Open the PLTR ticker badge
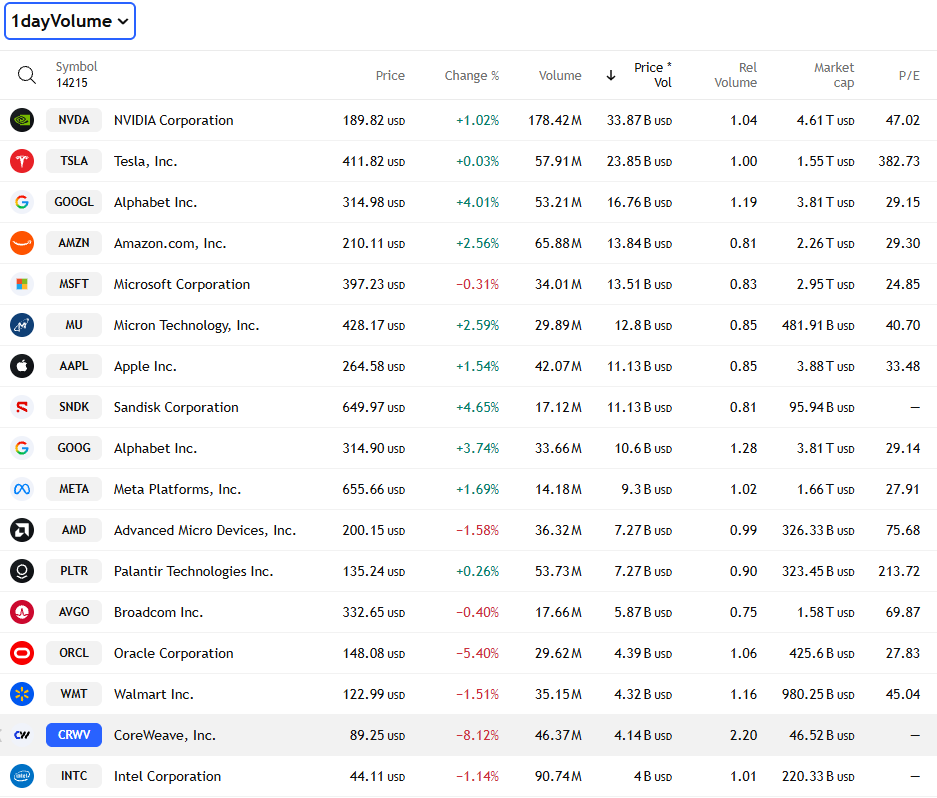Screen dimensions: 937x798 (74, 571)
